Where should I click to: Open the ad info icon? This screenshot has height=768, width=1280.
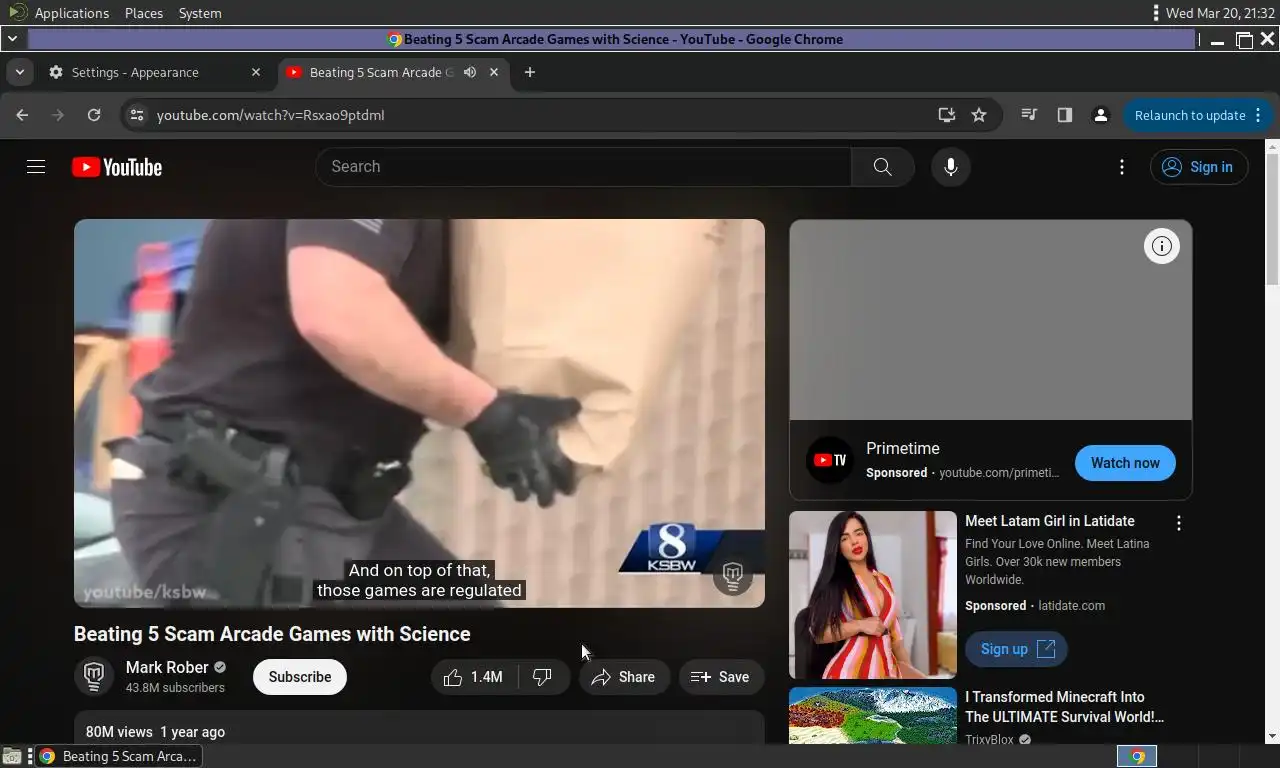1161,246
